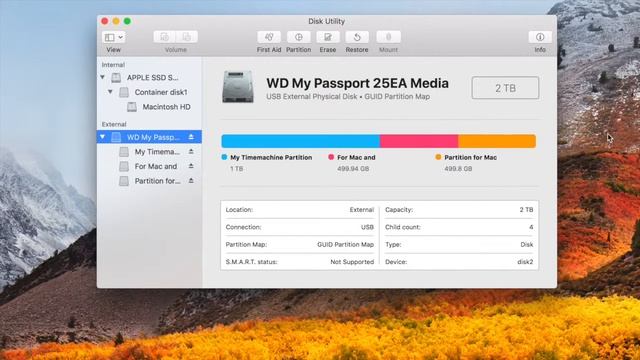
Task: Collapse the APPLE SSD disclosure triangle
Action: coord(103,77)
